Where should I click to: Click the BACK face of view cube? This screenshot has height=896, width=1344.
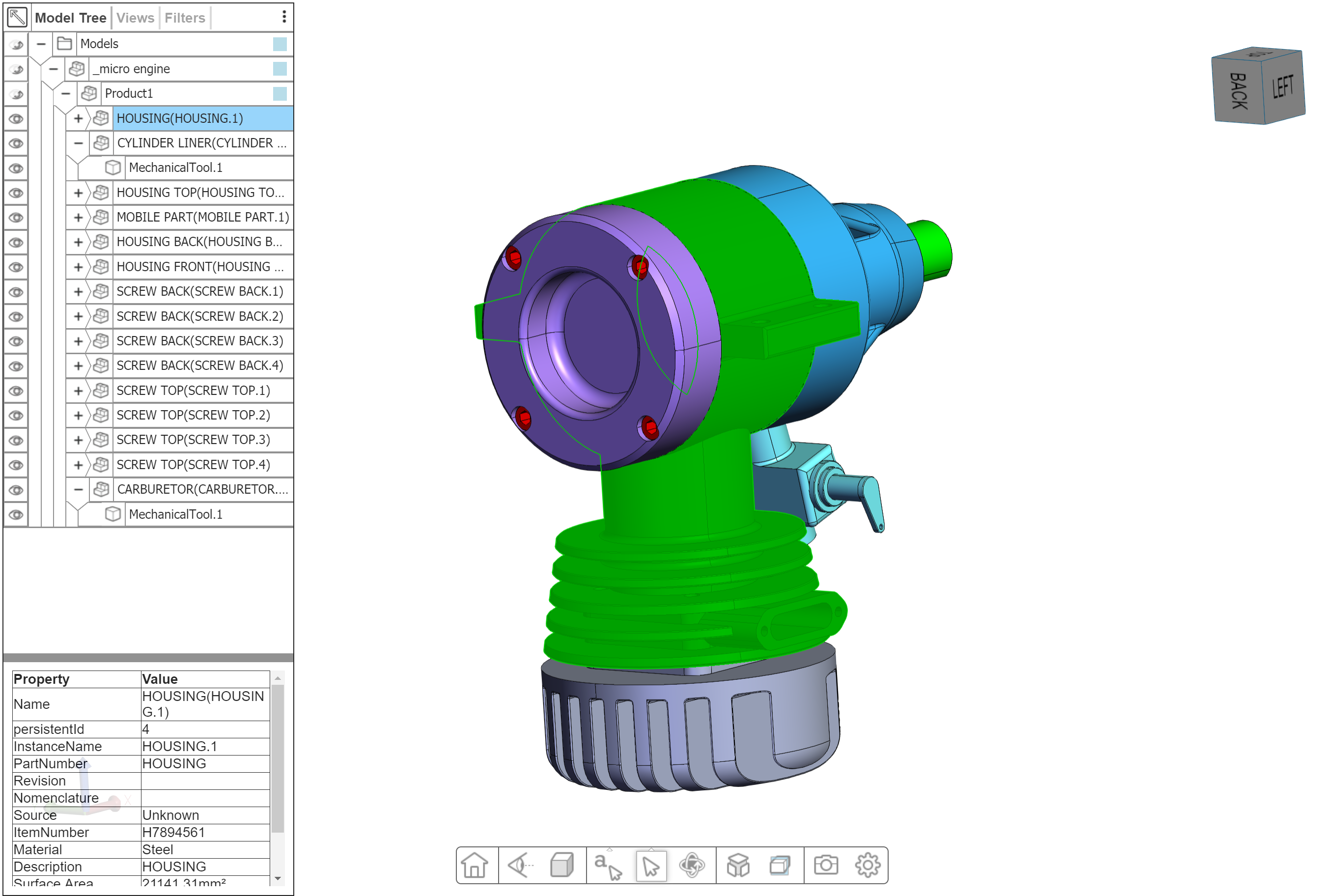1238,91
